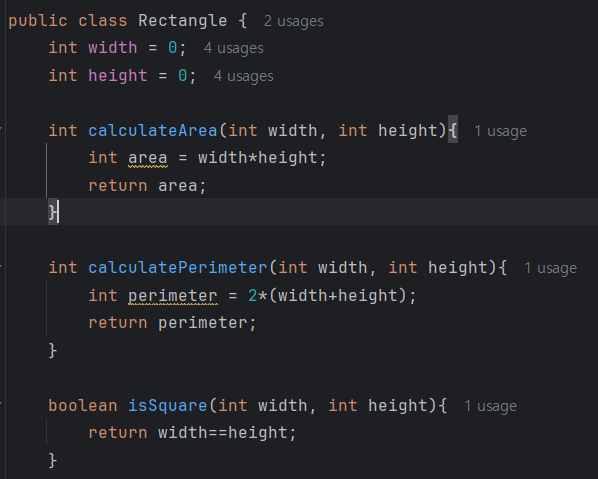Viewport: 598px width, 479px height.
Task: Show the '1 usage' hint of calculateArea
Action: [x=500, y=131]
